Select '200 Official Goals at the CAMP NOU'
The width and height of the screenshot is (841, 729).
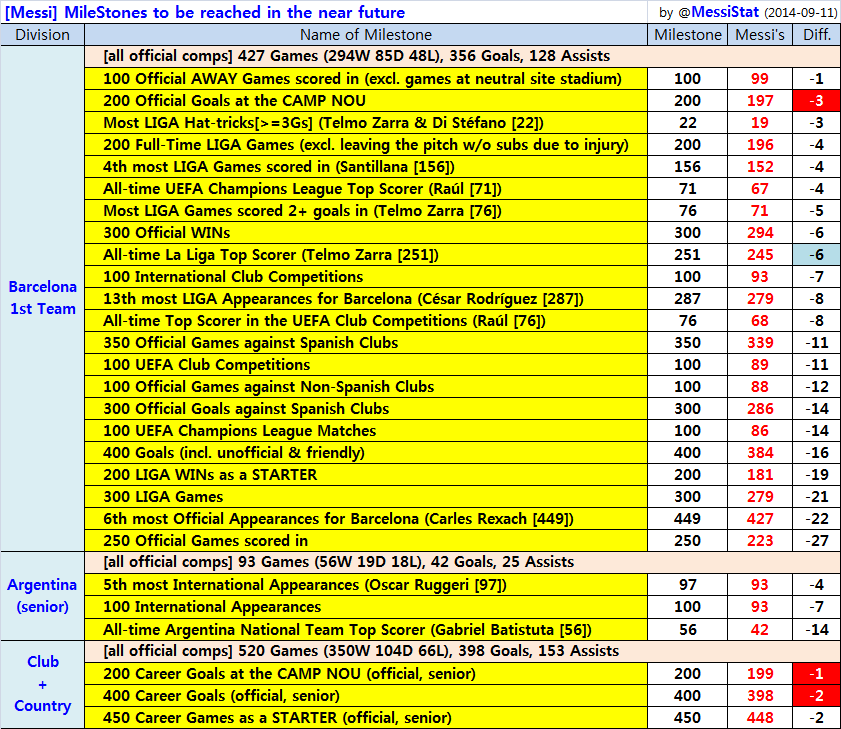point(366,101)
